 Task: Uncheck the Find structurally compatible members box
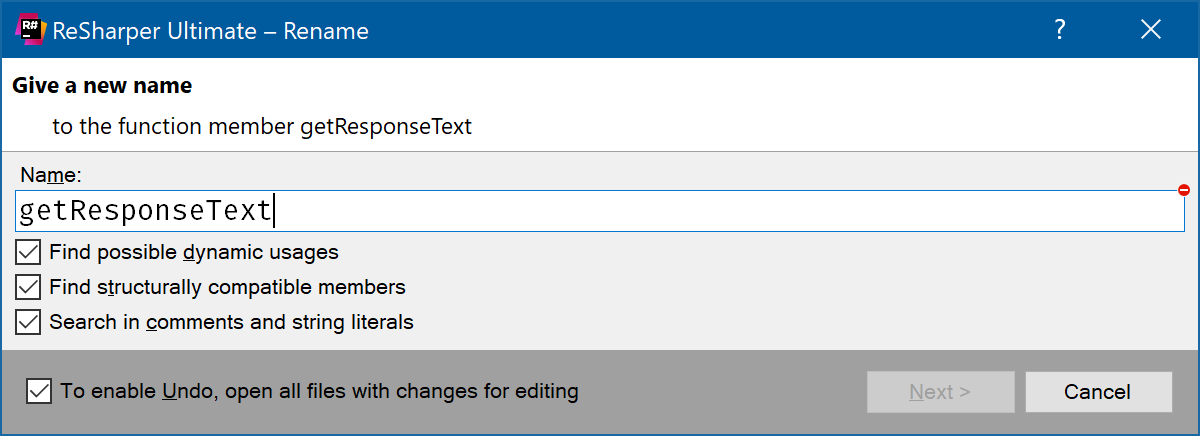pyautogui.click(x=28, y=287)
